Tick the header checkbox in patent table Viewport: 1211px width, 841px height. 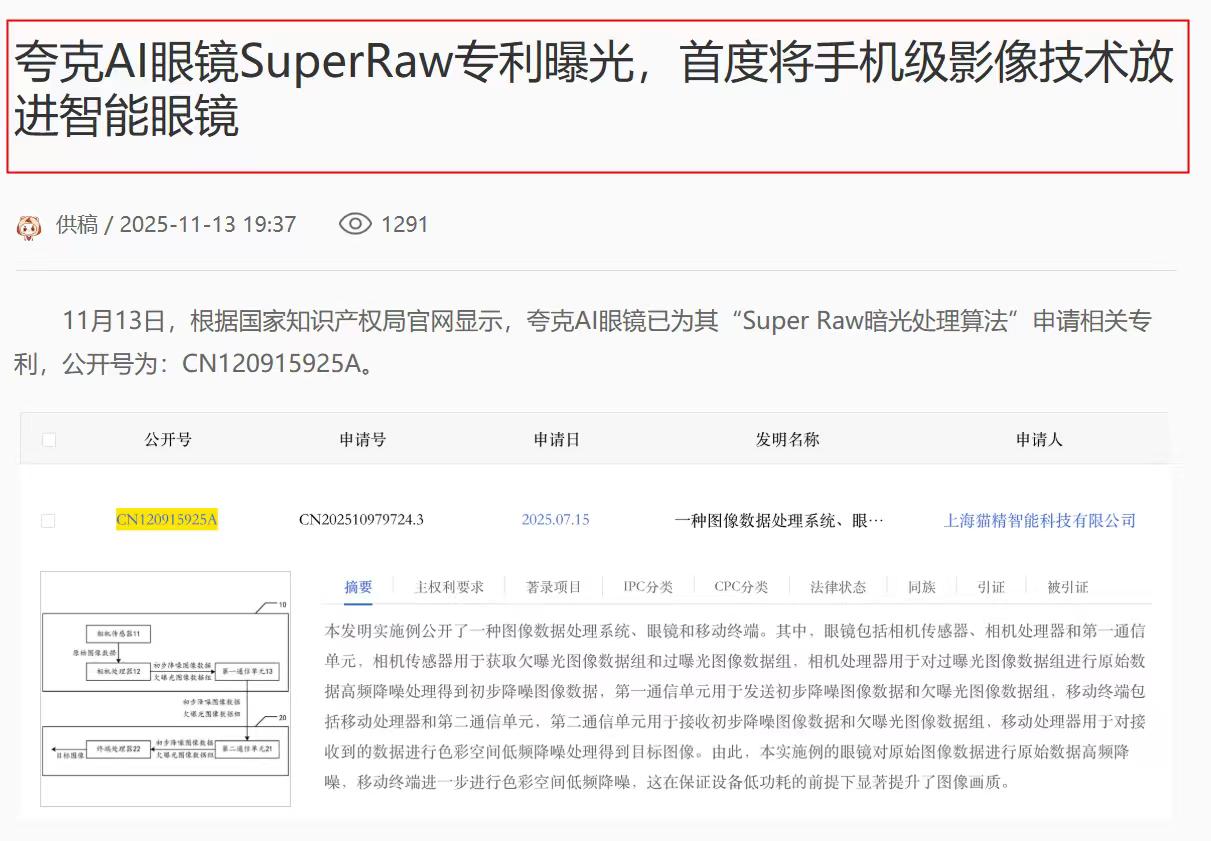tap(49, 440)
